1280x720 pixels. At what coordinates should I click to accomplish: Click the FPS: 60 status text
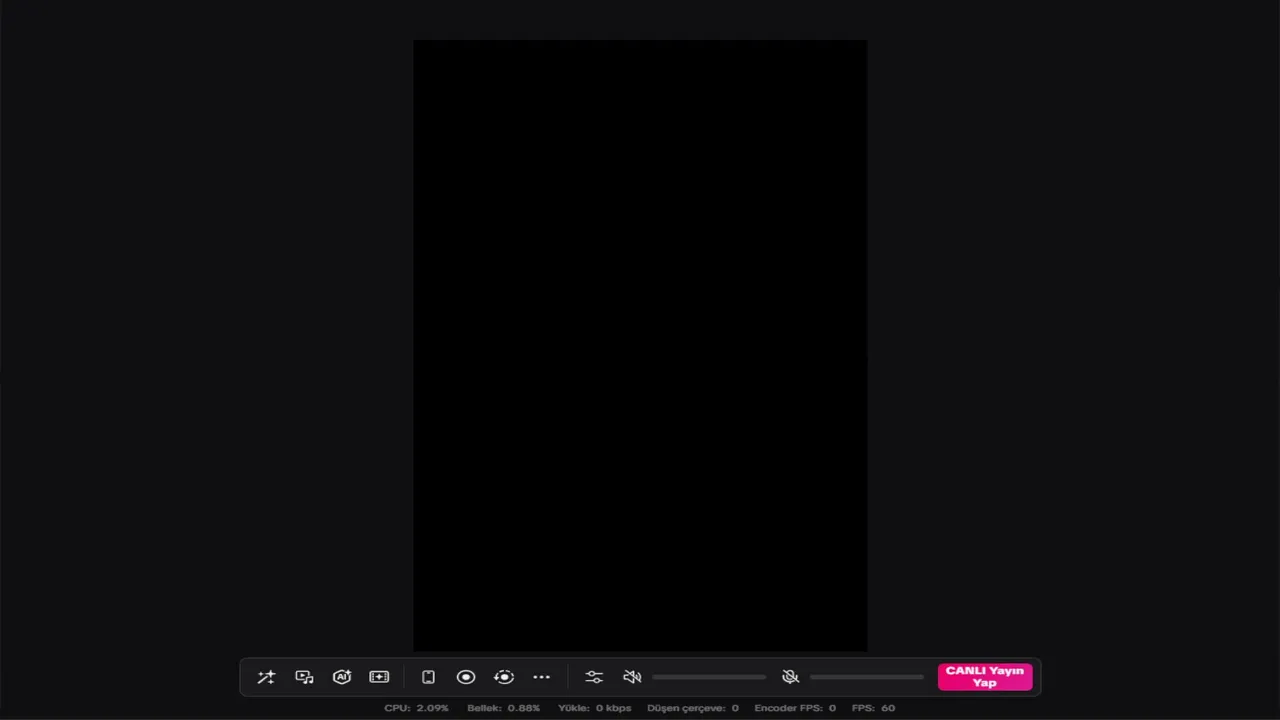(873, 708)
